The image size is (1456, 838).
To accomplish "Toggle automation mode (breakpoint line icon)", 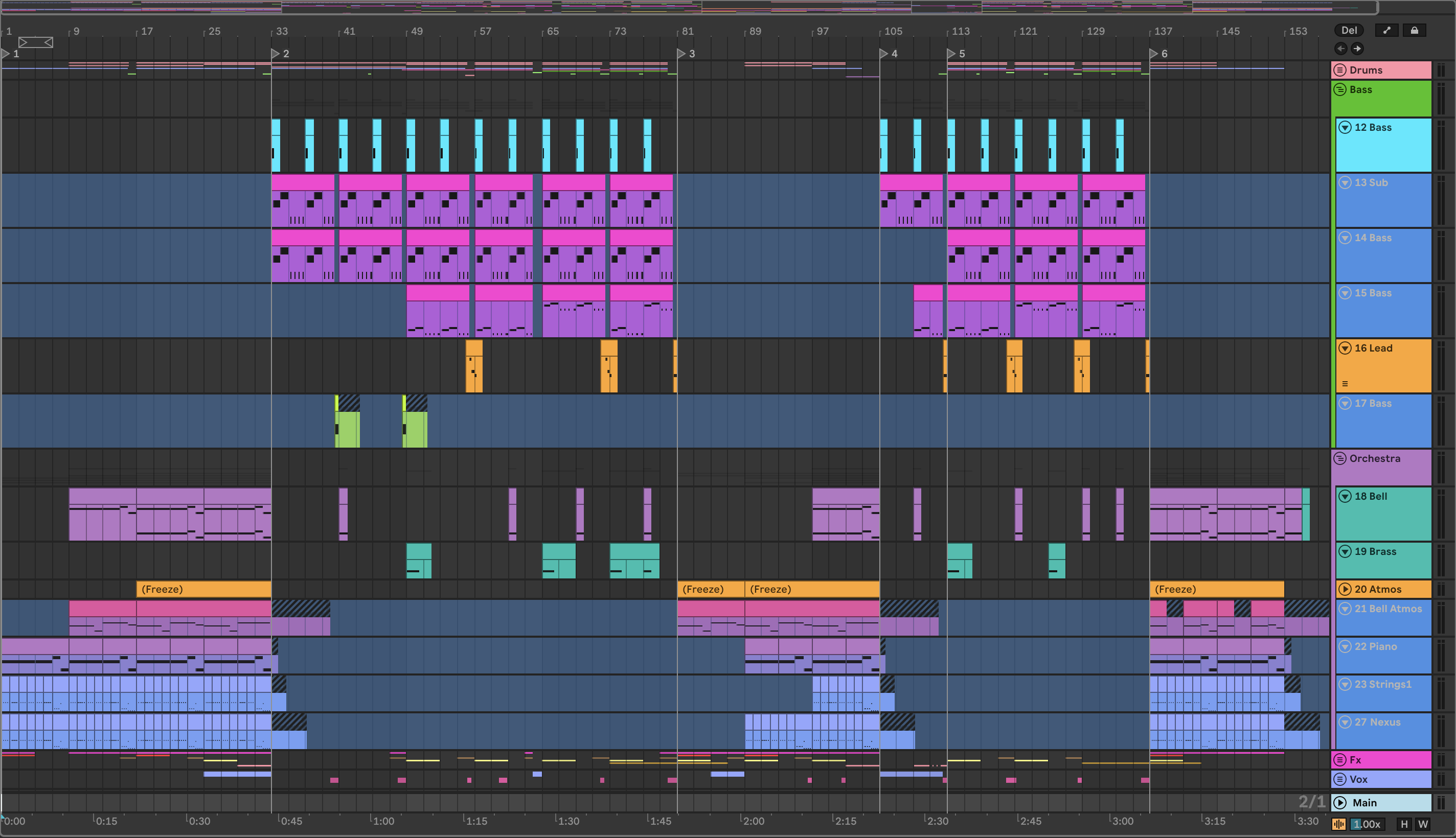I will (x=1387, y=31).
